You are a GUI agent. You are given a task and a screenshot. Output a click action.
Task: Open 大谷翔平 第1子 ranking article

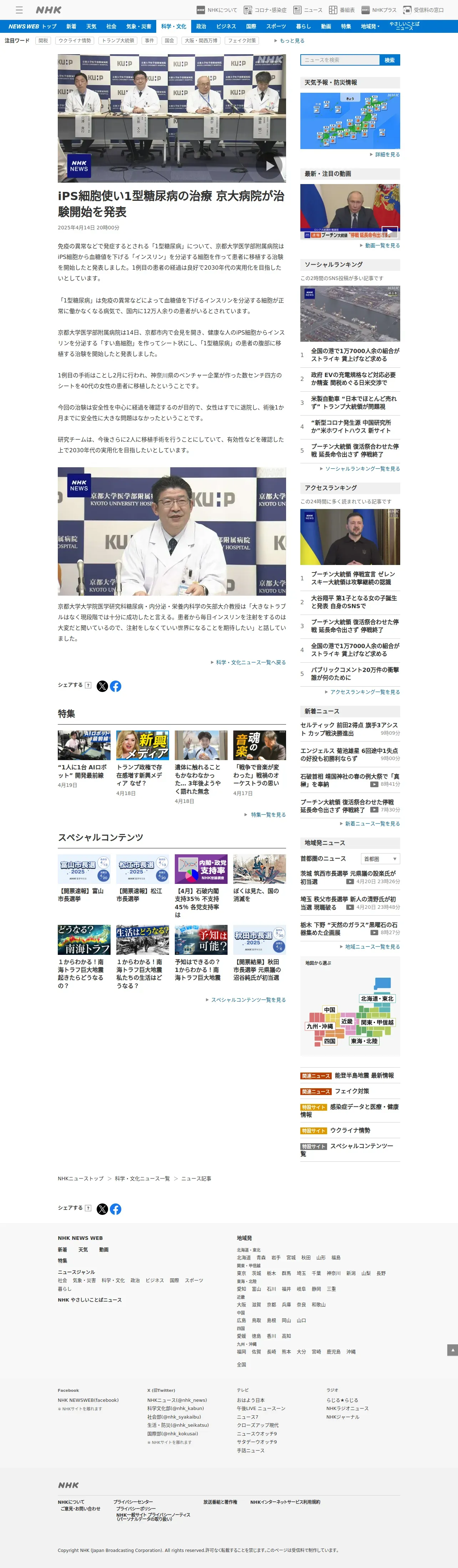tap(354, 602)
